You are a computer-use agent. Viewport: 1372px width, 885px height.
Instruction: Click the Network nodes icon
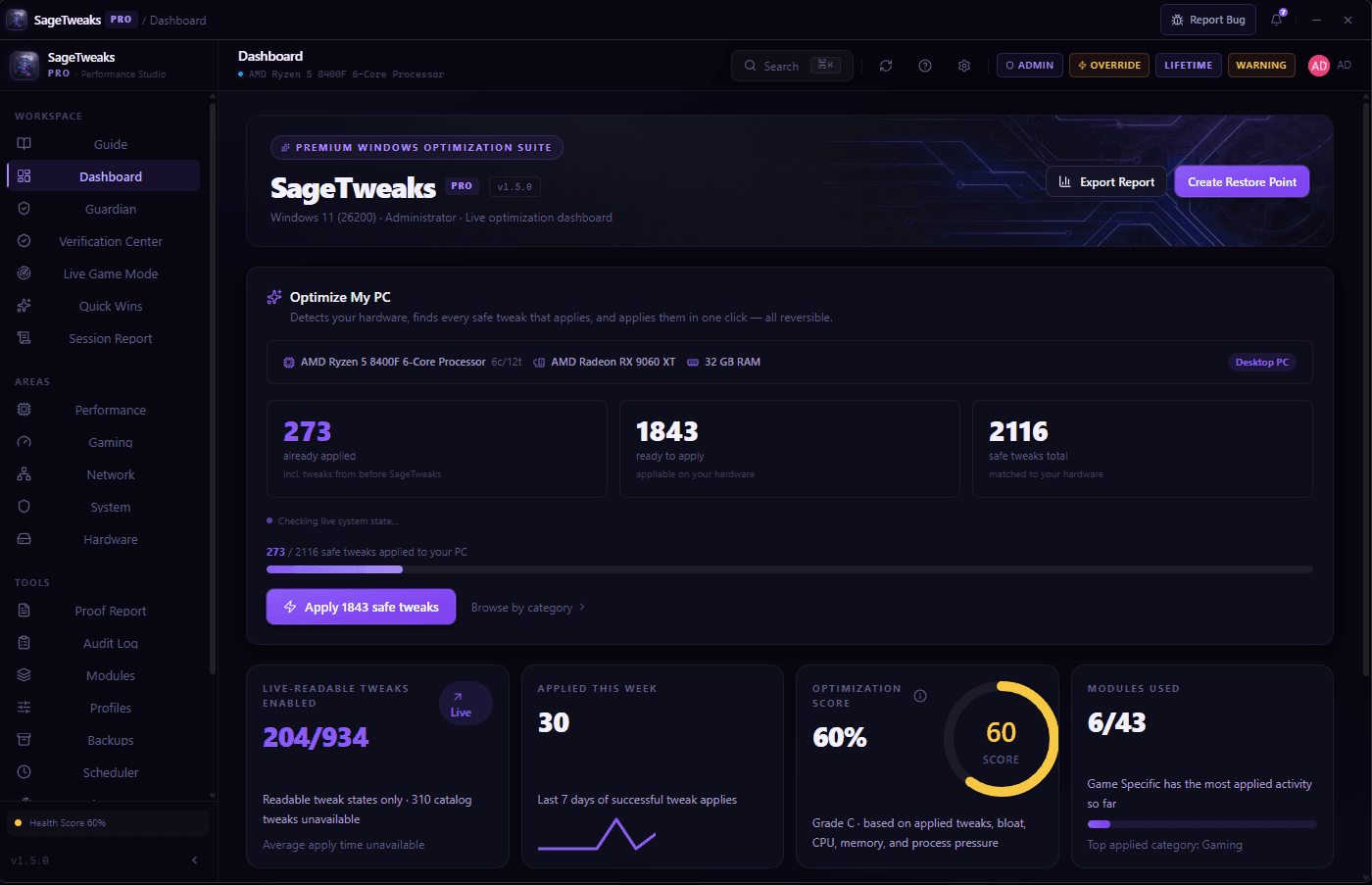tap(24, 474)
